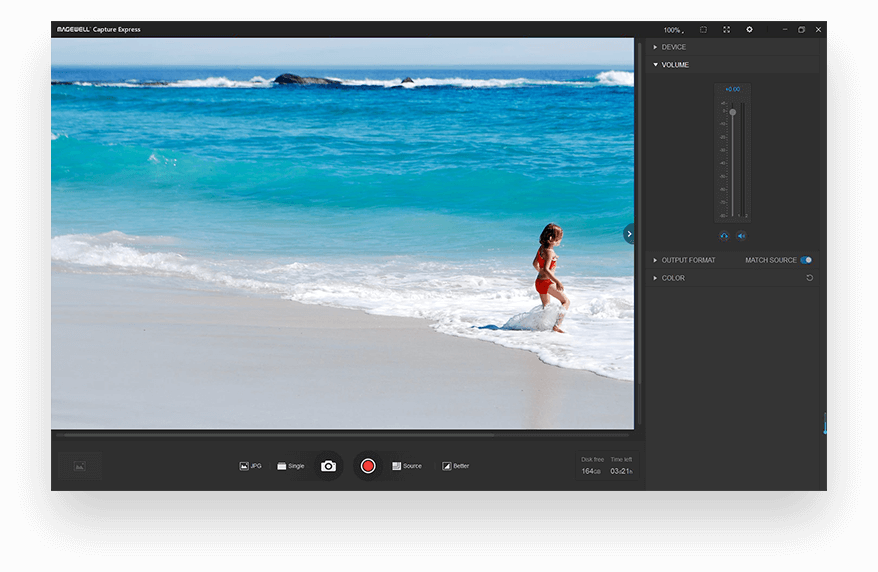Collapse the side panel with the arrow
Screen dimensions: 878x572
[628, 234]
